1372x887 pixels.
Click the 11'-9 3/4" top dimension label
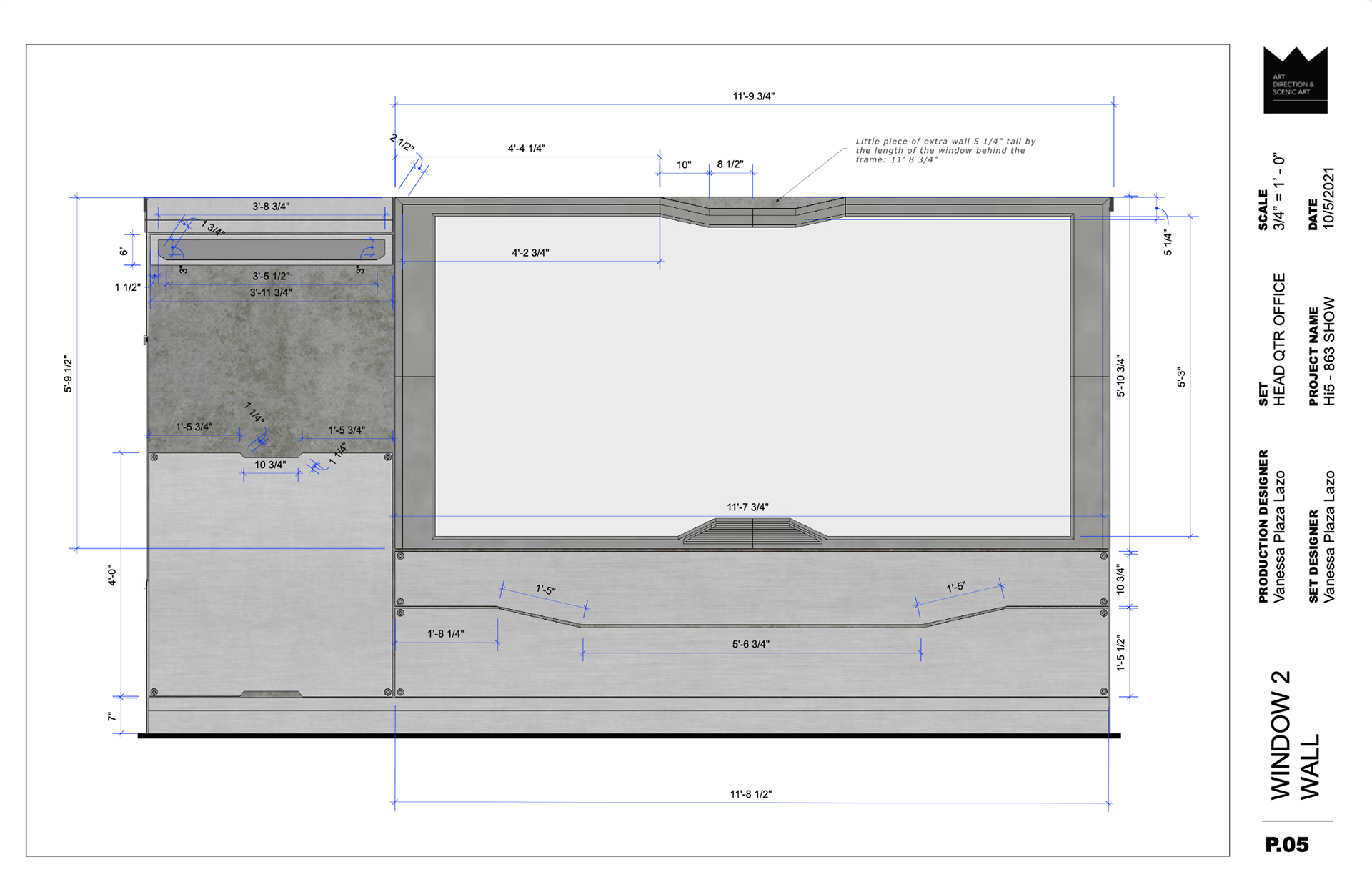pyautogui.click(x=753, y=96)
